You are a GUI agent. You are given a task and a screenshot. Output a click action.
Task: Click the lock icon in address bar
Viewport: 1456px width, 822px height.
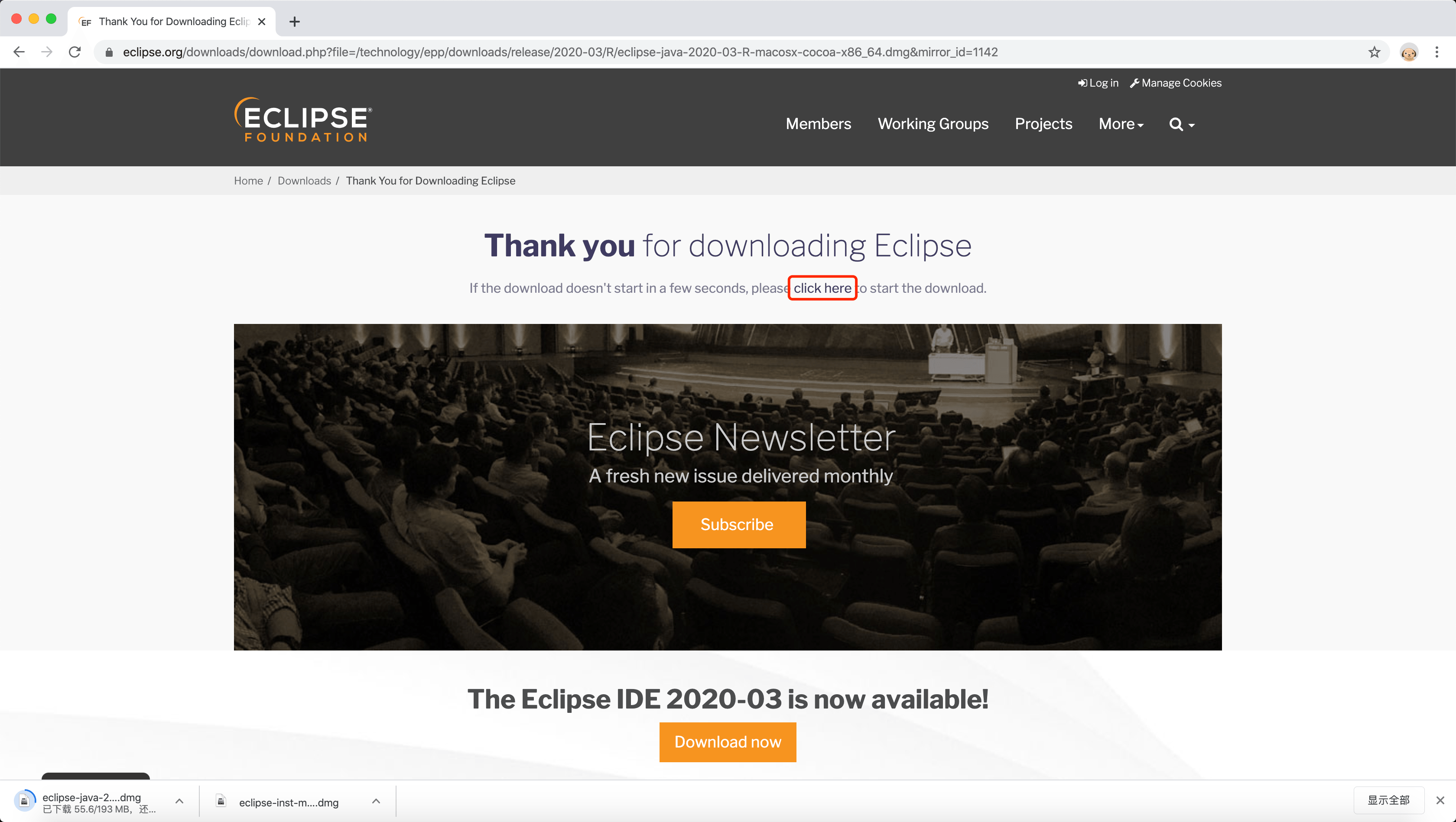109,52
